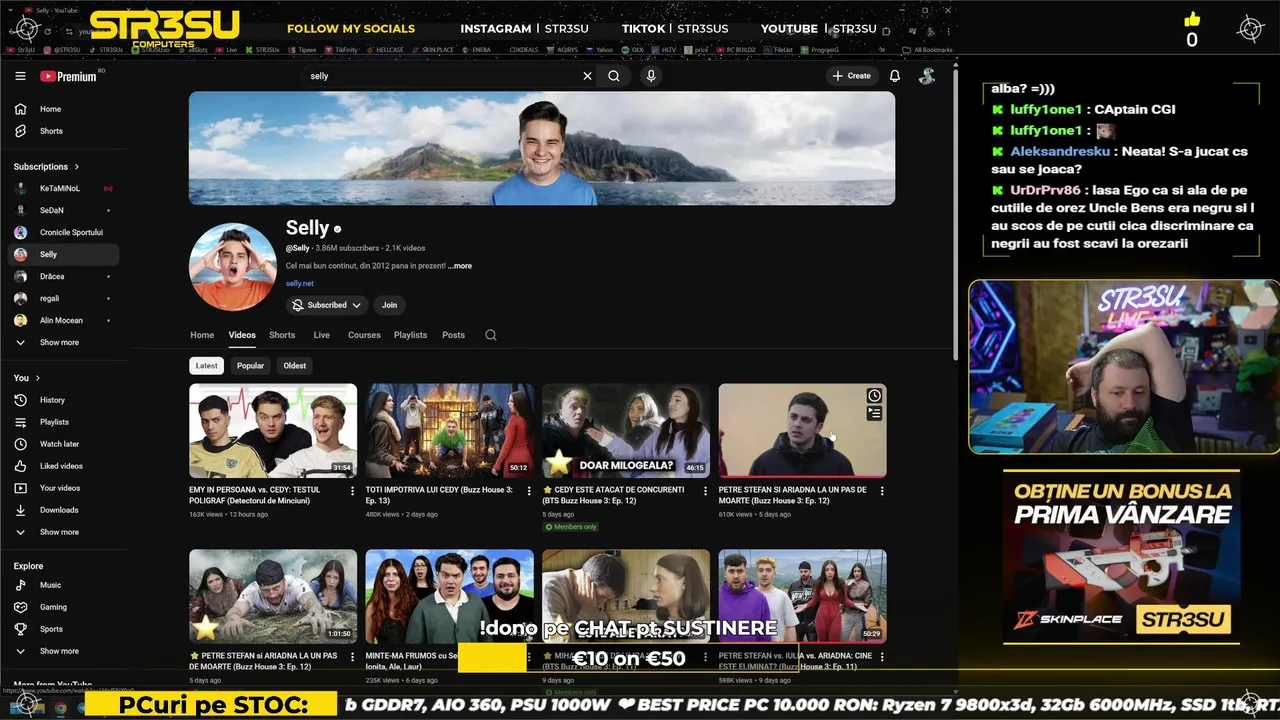
Task: Open the options menu for CEDY ESTE ATACAT video
Action: 705,491
